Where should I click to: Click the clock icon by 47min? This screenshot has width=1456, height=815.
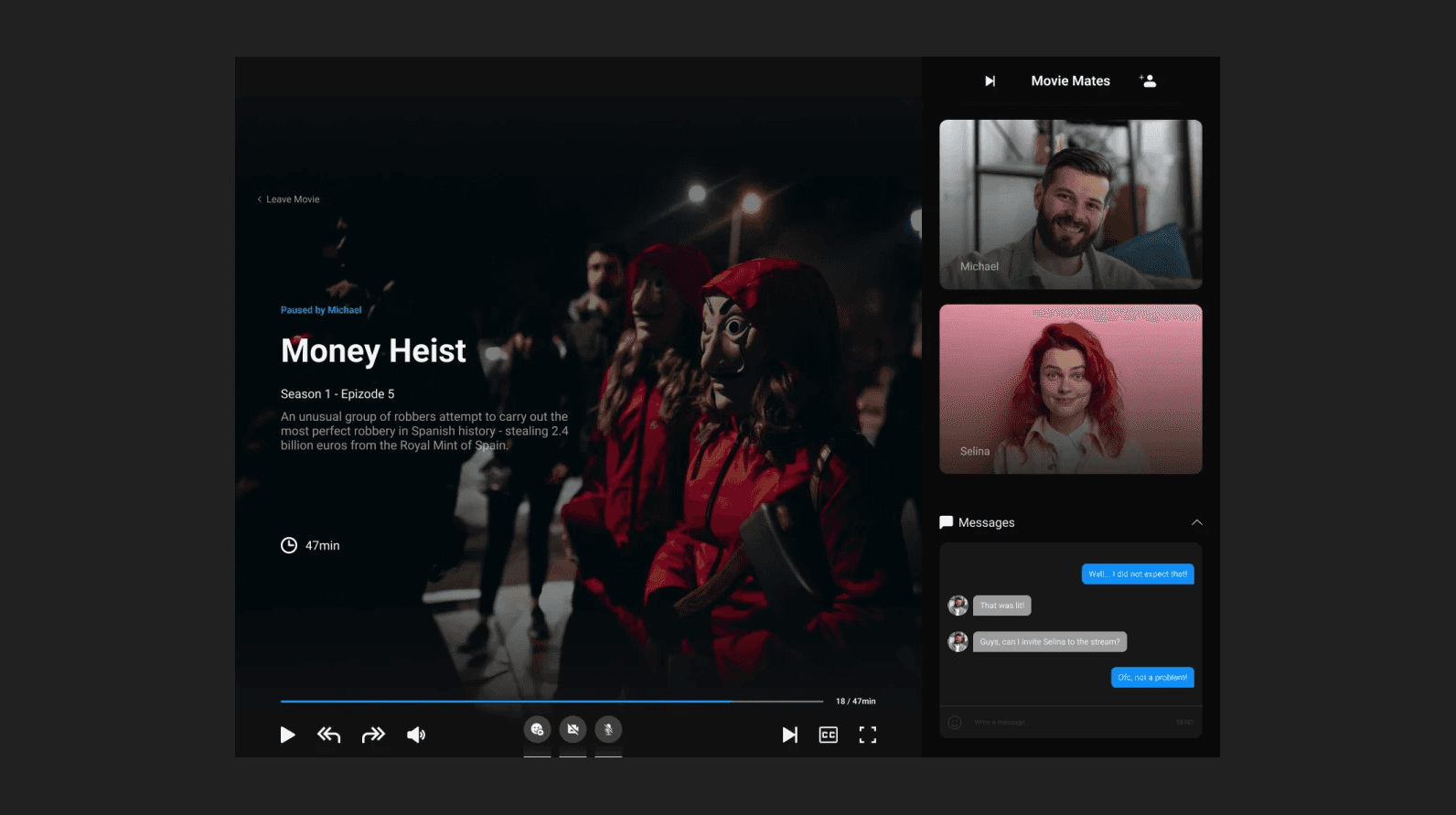(289, 545)
